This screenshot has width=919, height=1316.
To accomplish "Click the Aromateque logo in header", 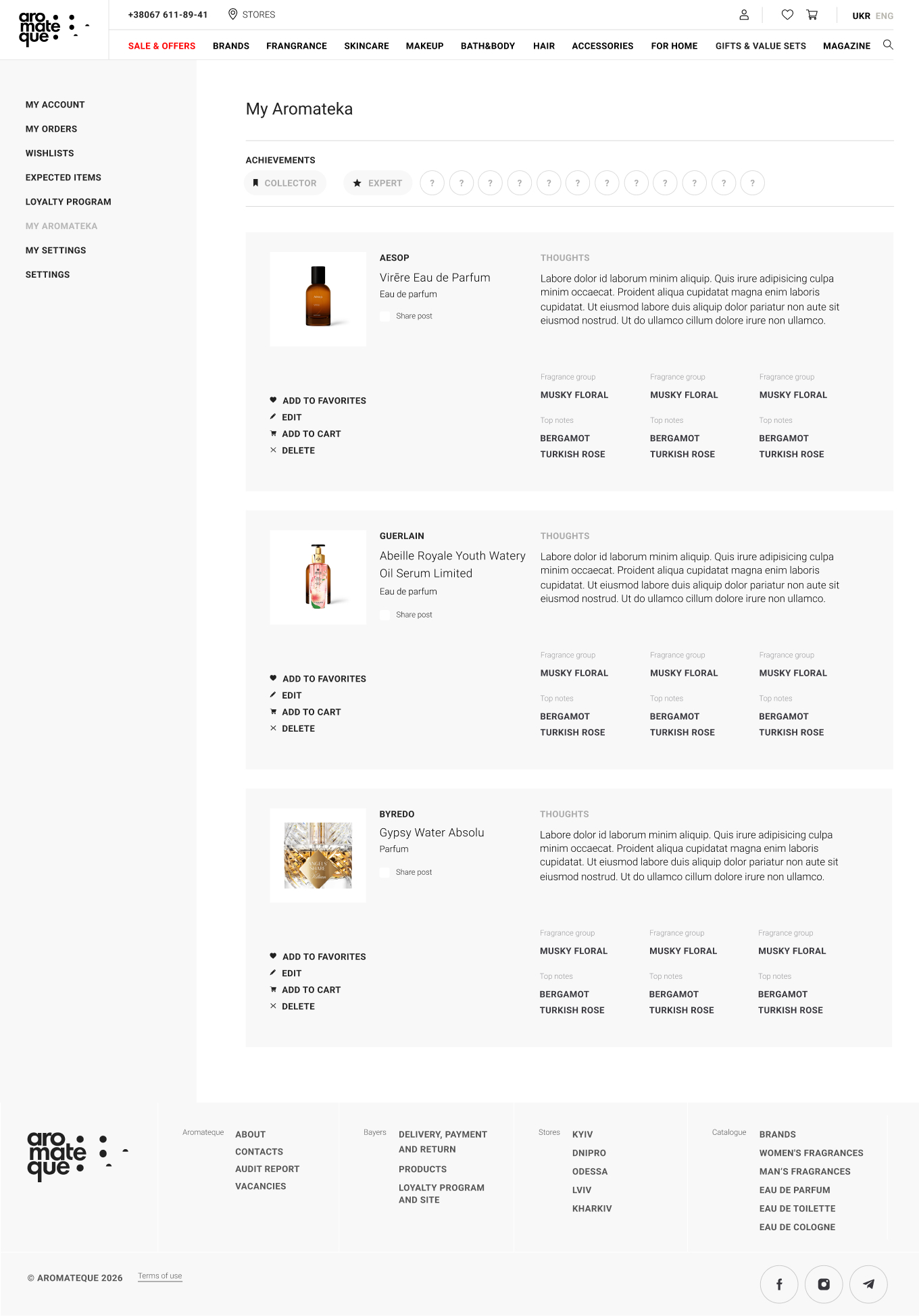I will click(x=54, y=30).
